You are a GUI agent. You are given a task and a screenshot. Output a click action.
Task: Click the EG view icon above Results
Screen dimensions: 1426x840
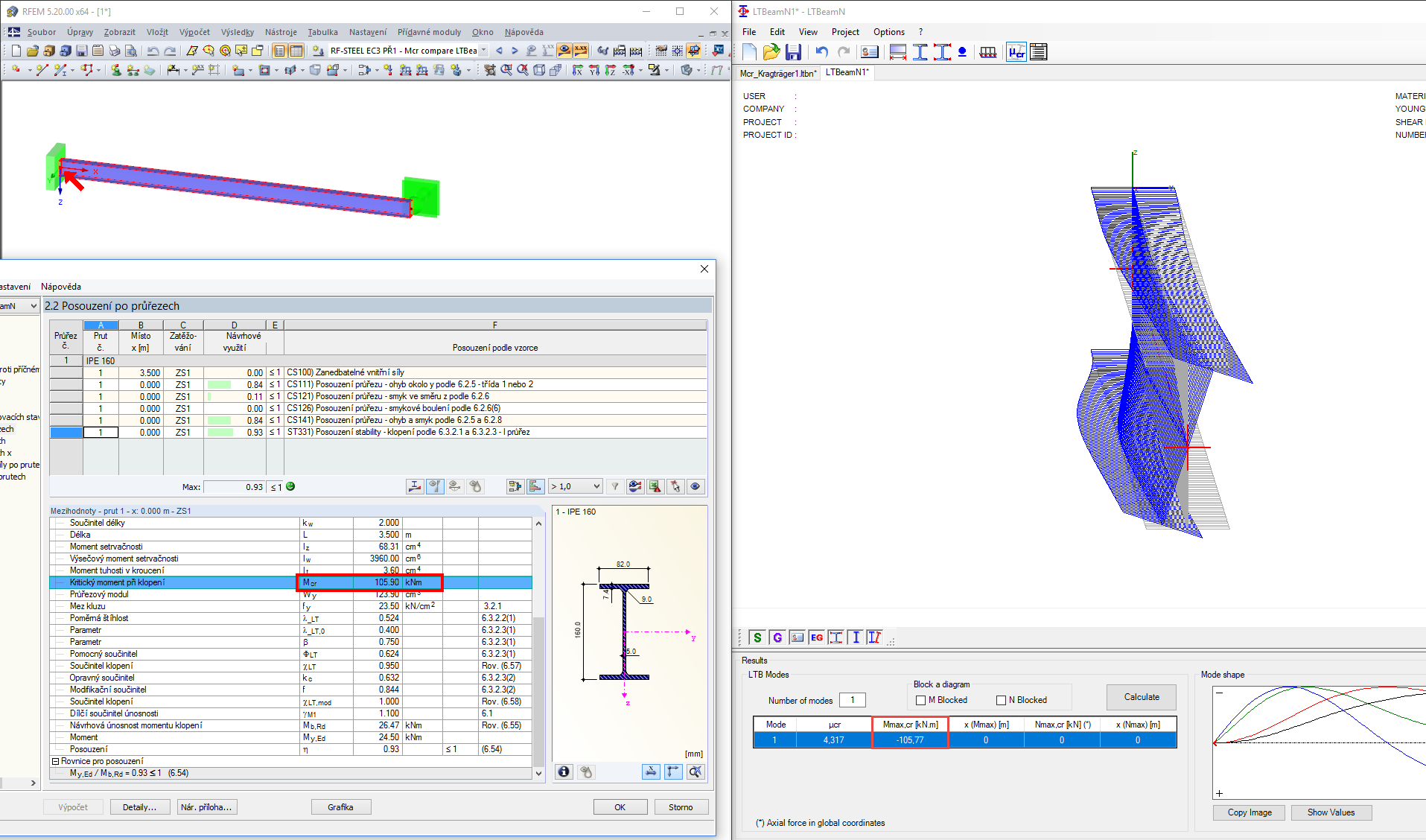tap(817, 637)
